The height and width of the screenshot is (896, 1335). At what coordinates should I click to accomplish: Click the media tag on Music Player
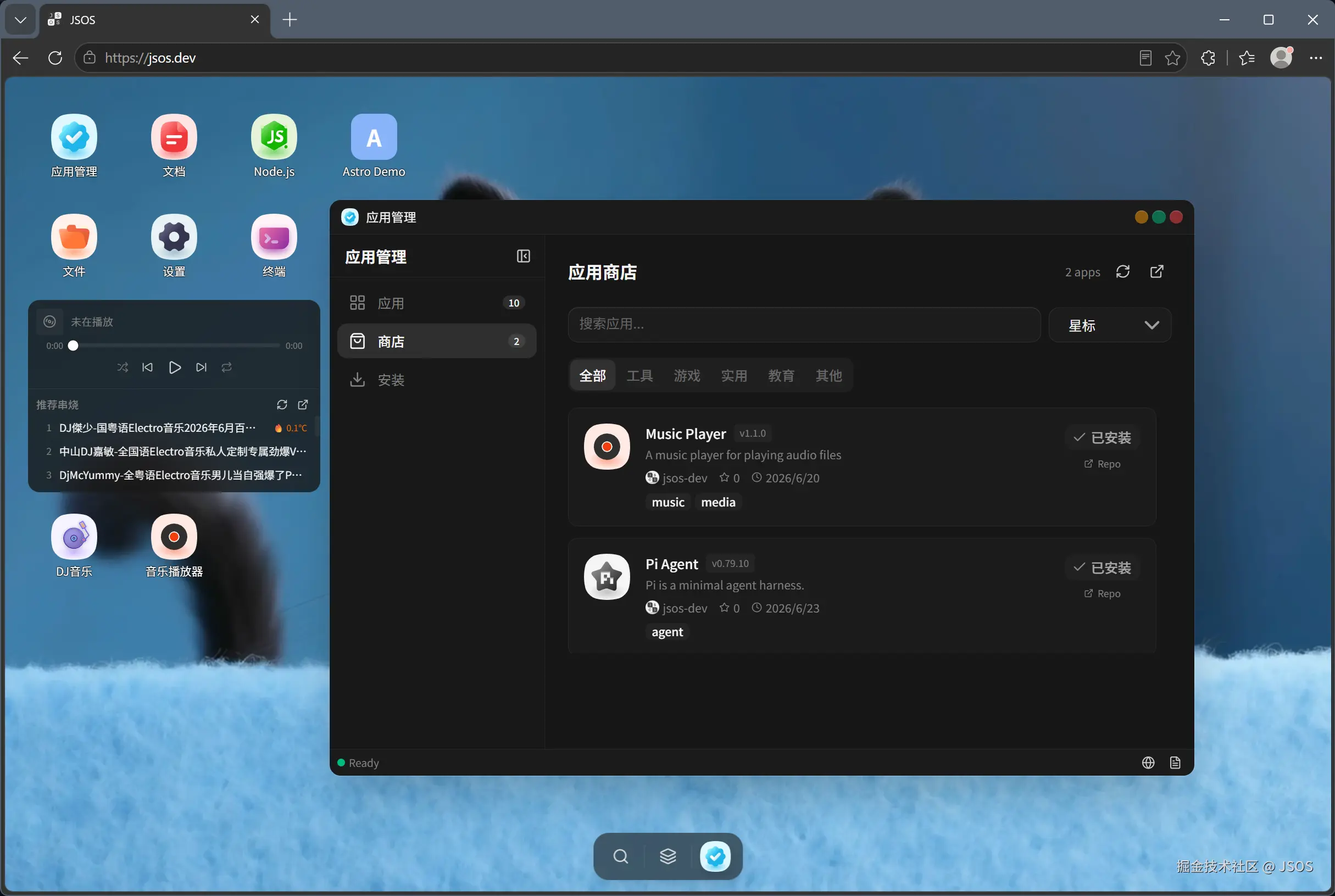tap(719, 502)
